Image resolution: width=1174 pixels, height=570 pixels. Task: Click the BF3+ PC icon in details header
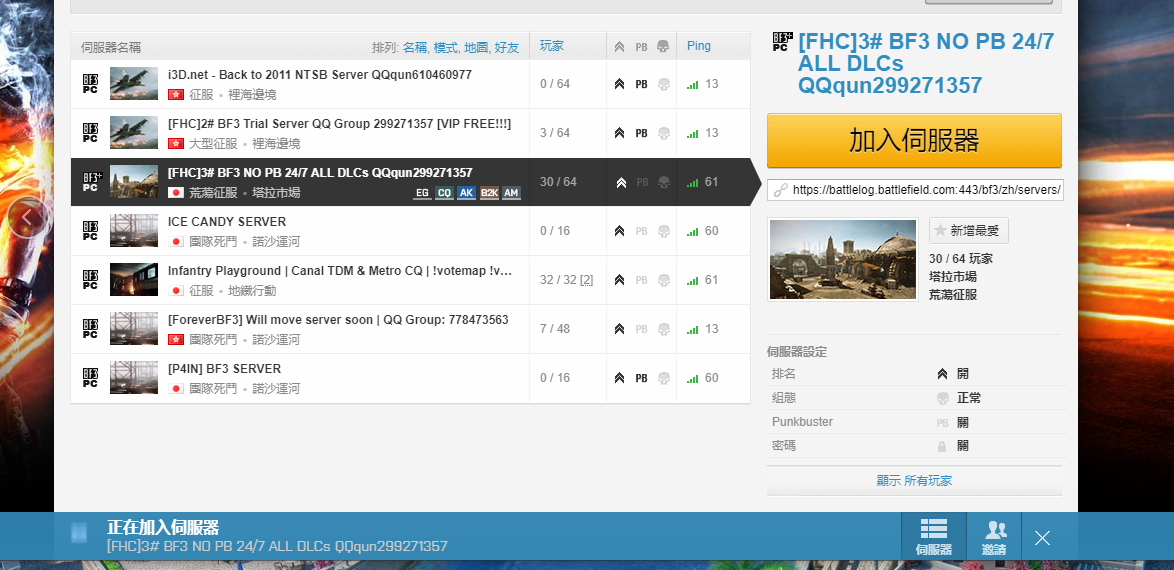point(782,41)
